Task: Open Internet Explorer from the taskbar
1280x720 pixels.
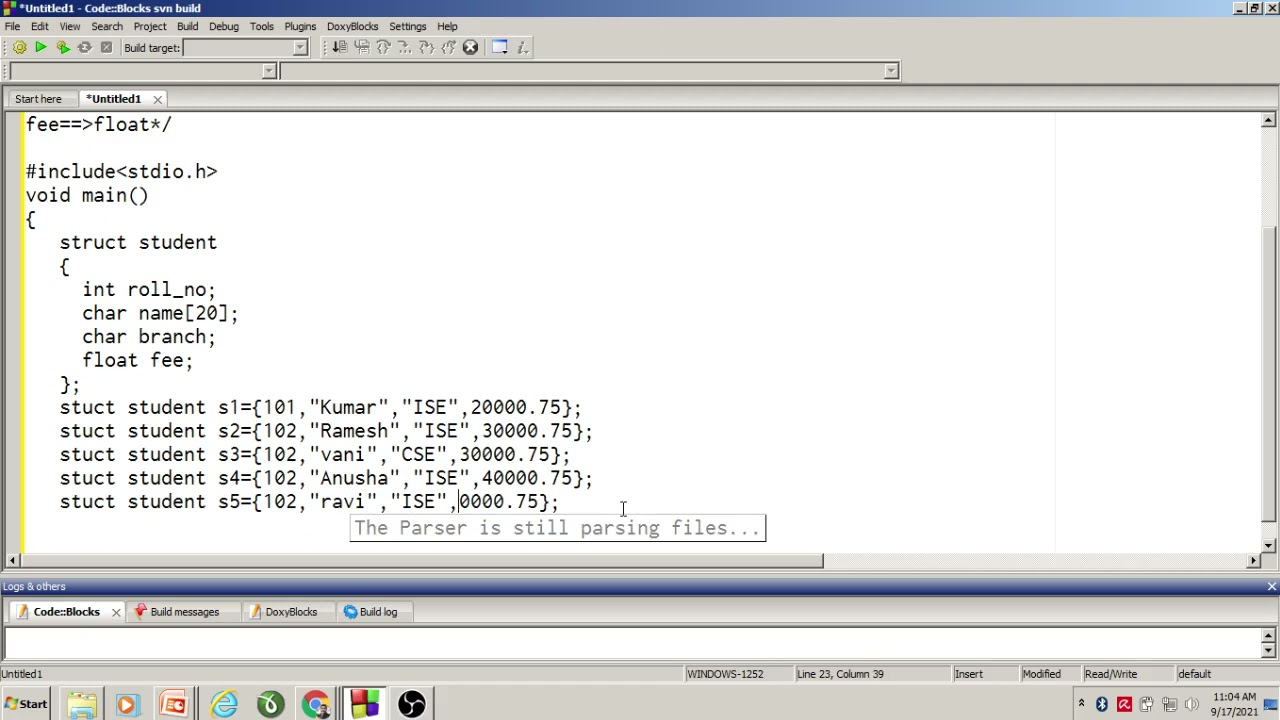Action: (223, 705)
